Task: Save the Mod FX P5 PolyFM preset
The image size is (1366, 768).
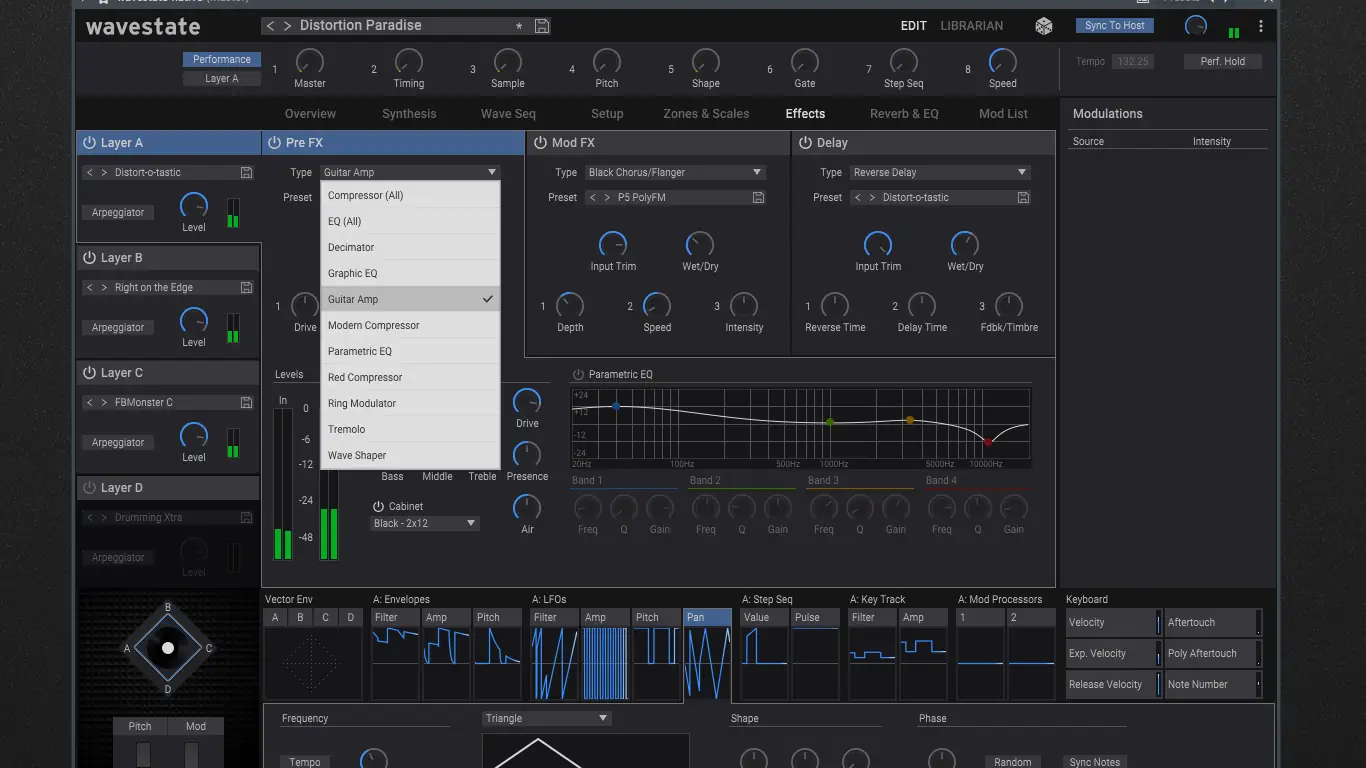Action: [758, 197]
